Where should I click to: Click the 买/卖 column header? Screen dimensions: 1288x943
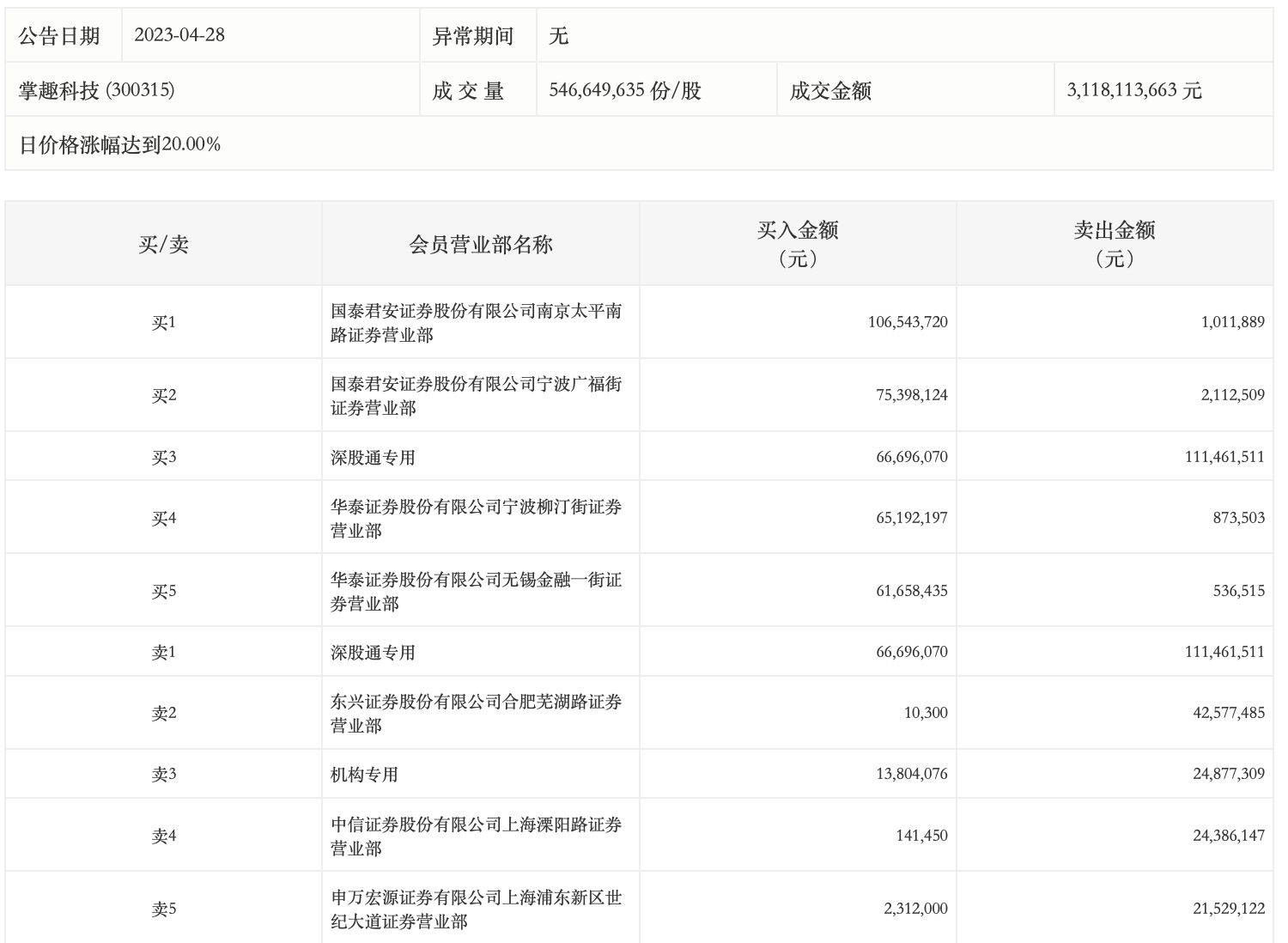click(x=163, y=245)
